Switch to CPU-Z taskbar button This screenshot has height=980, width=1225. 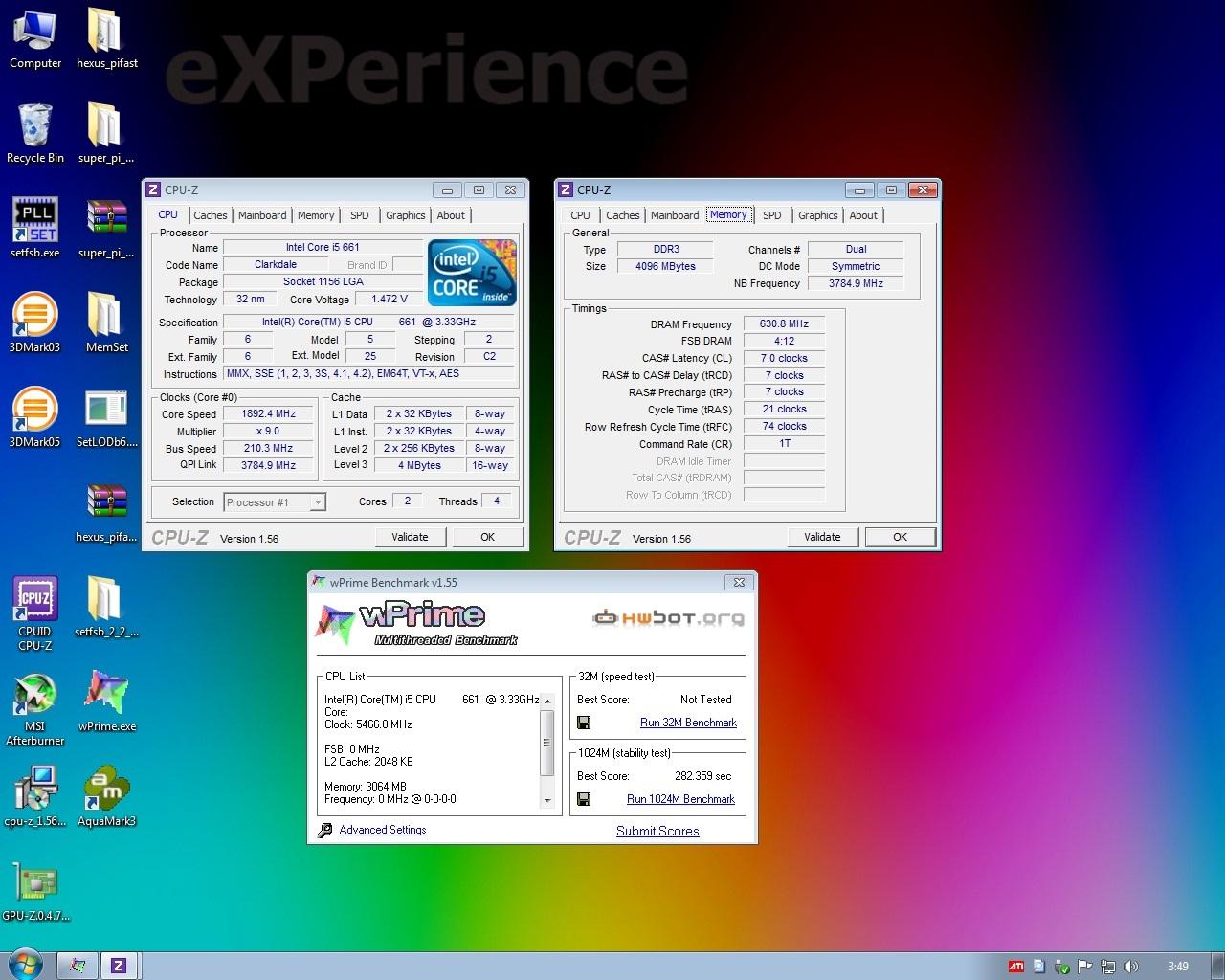pos(119,966)
